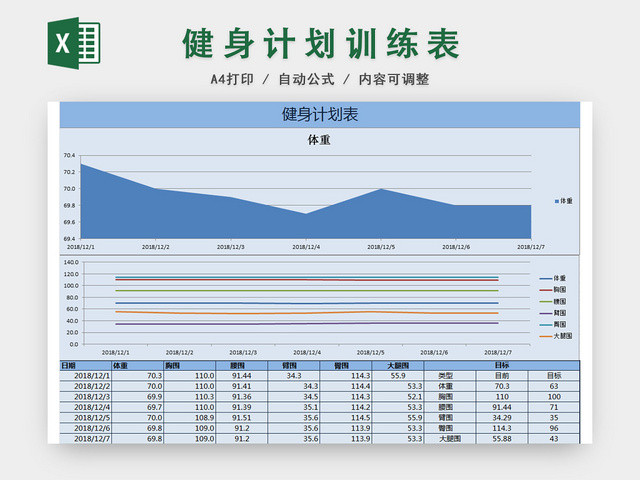Select waist value 91.51 in the 2018/12/5 row
This screenshot has width=640, height=480.
click(x=241, y=418)
